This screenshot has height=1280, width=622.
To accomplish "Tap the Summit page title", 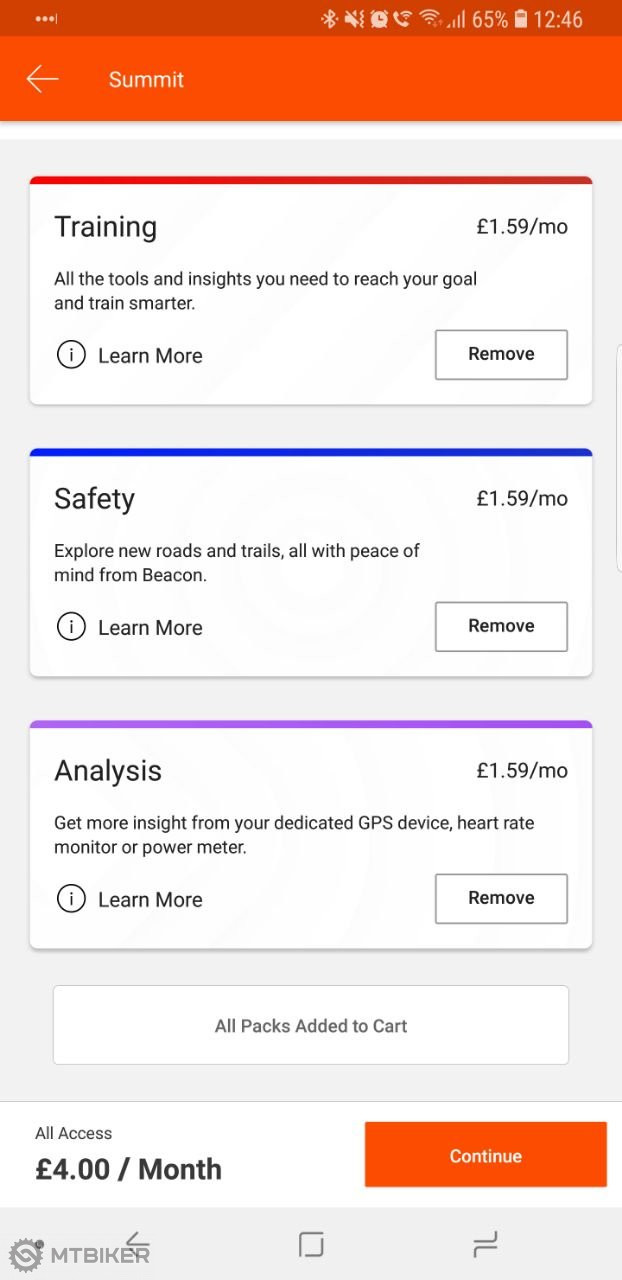I will pyautogui.click(x=146, y=80).
